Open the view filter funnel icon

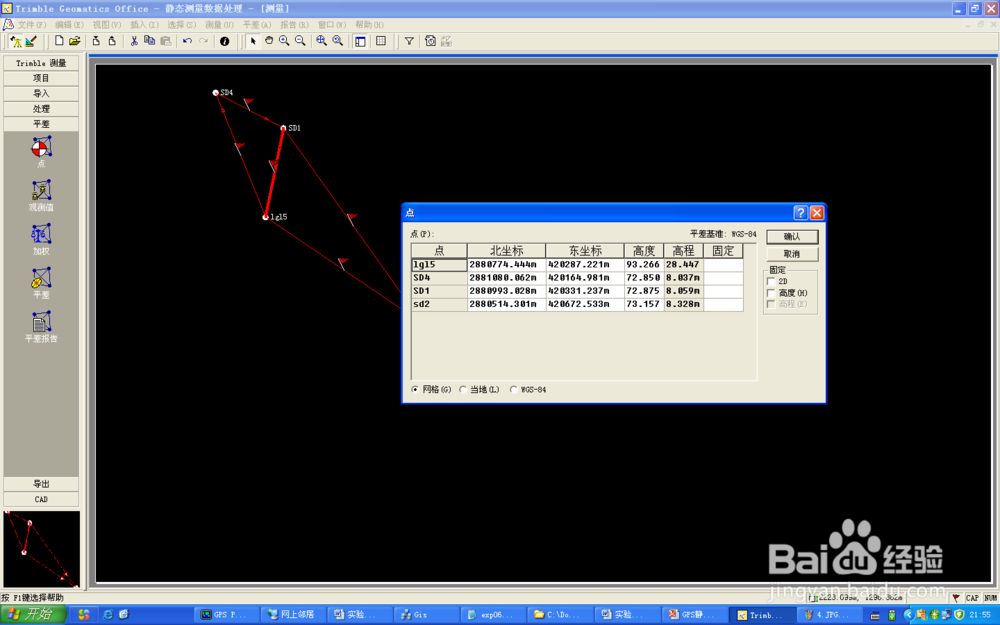point(409,41)
